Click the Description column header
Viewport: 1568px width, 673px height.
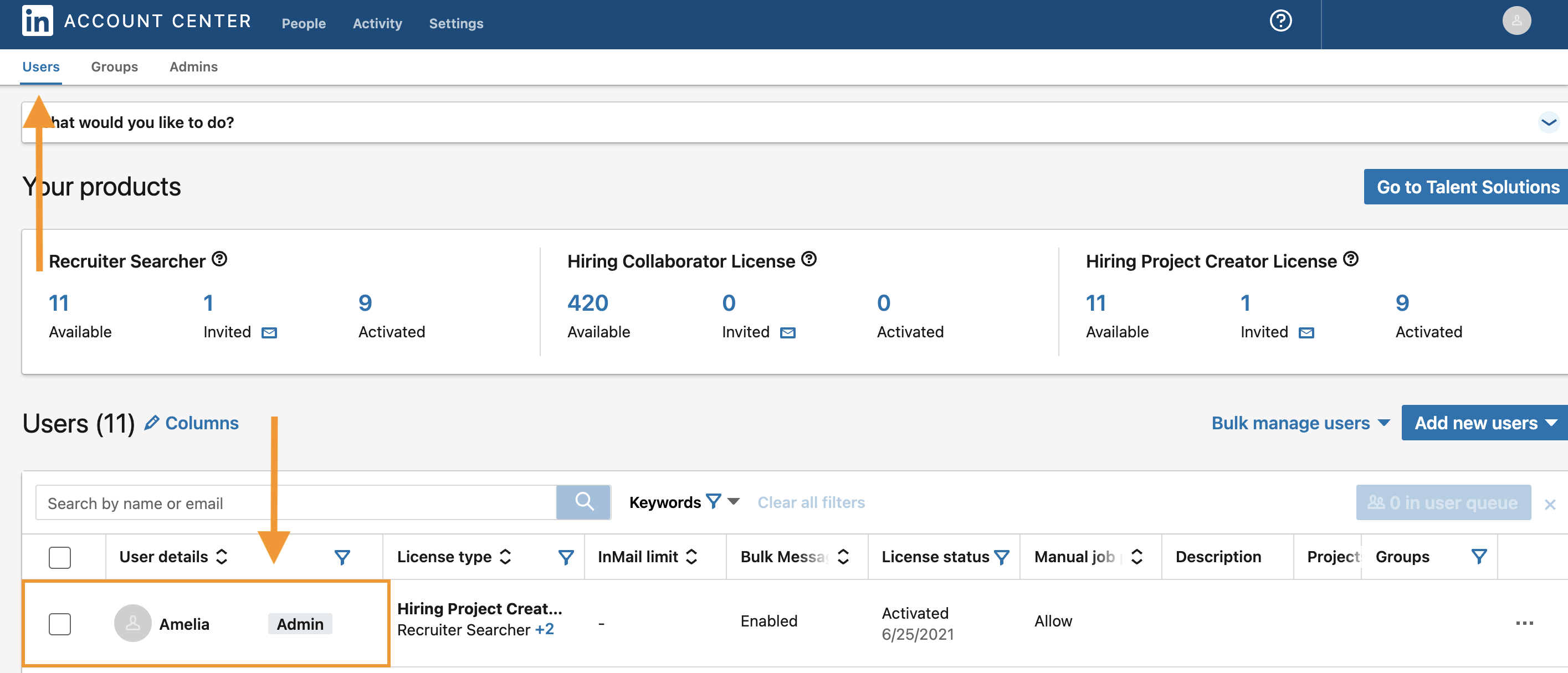point(1218,556)
